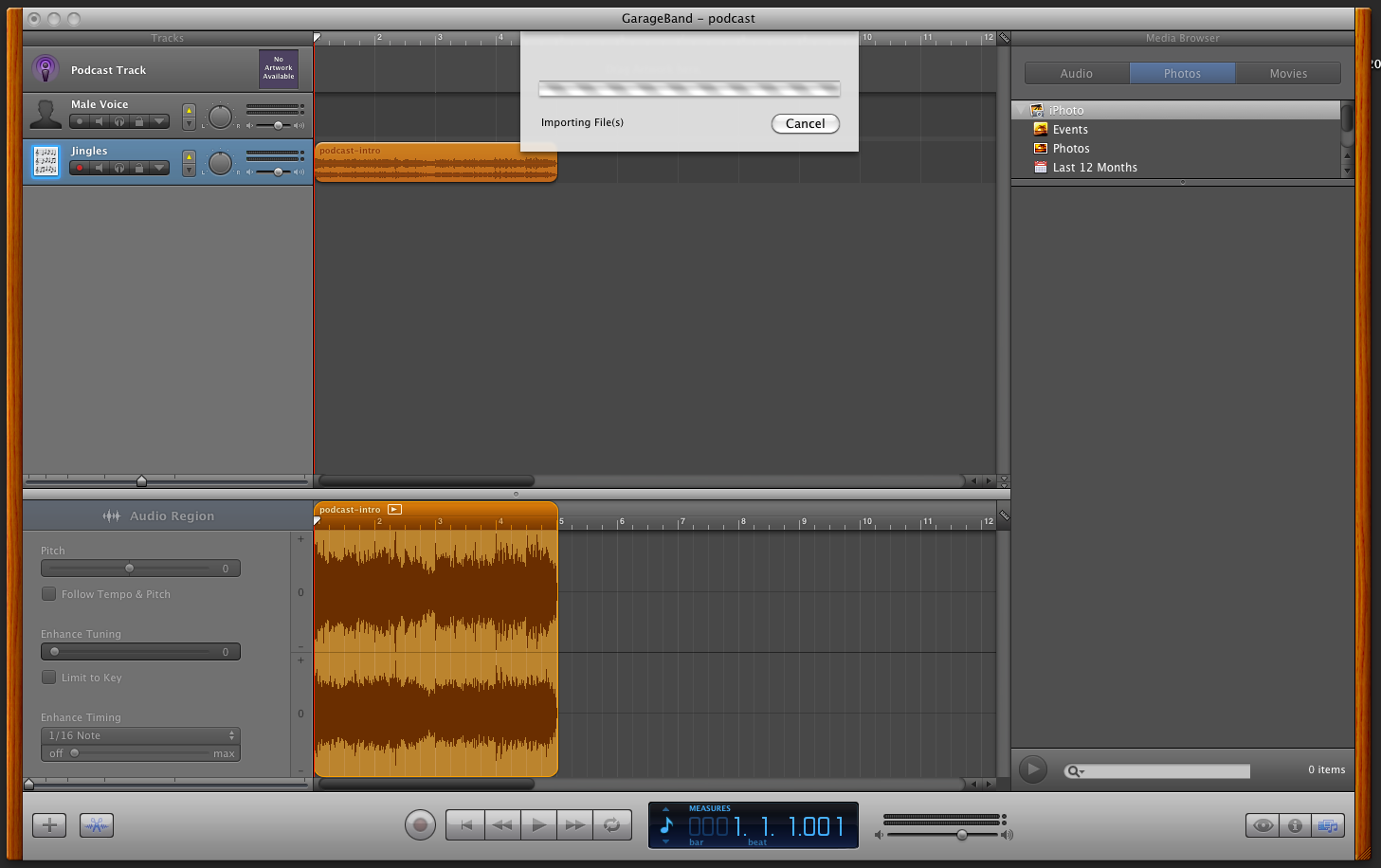This screenshot has height=868, width=1381.
Task: Click ducking down arrow on Jingles
Action: 189,170
